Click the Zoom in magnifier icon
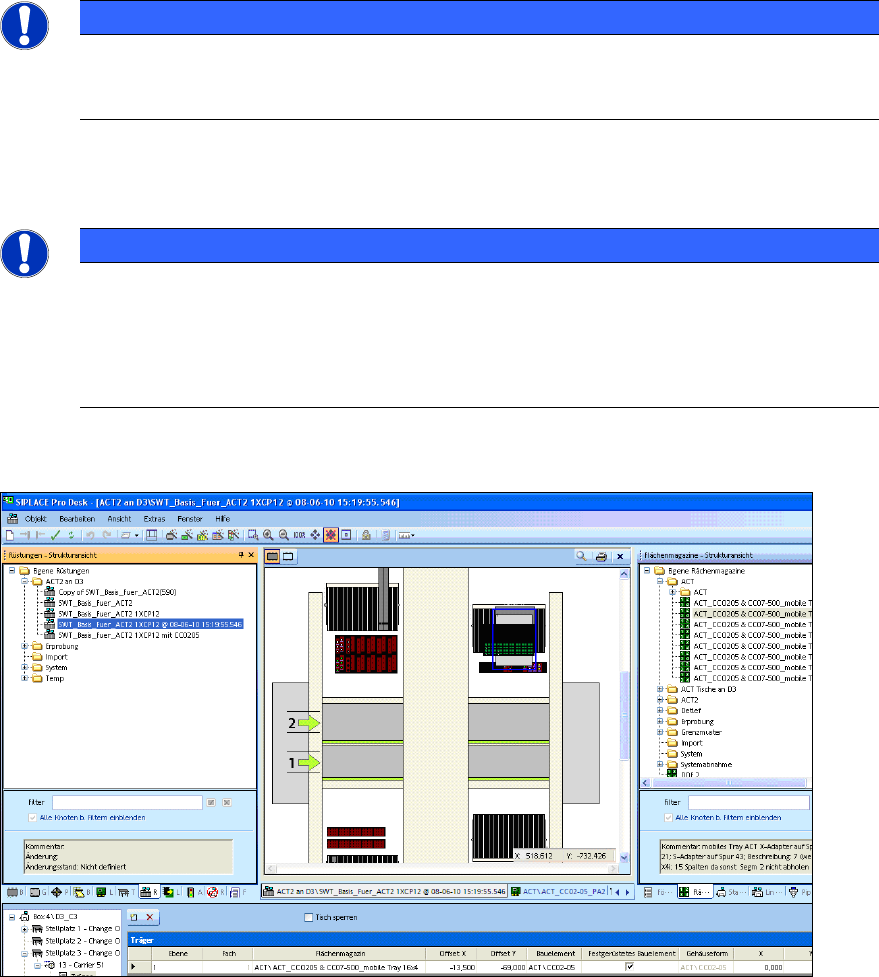The image size is (879, 977). click(268, 535)
